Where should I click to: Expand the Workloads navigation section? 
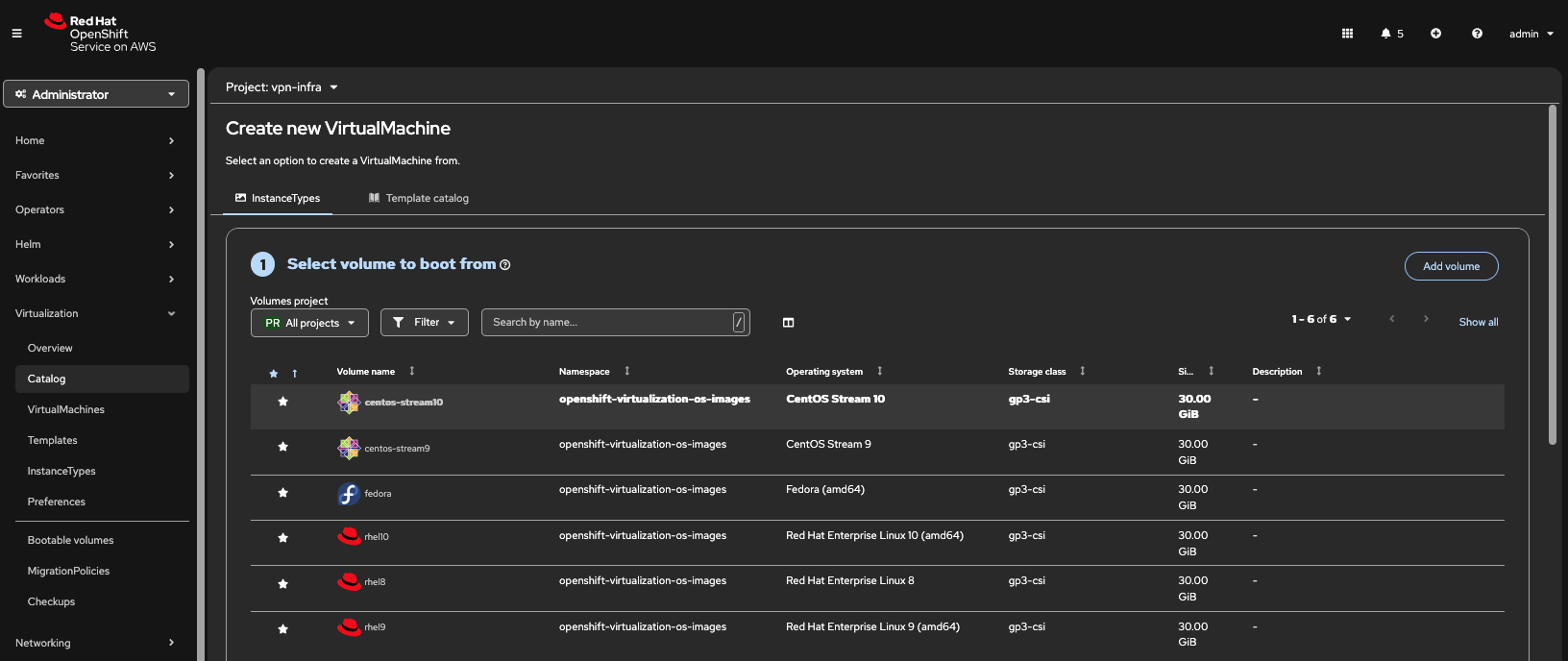coord(96,279)
